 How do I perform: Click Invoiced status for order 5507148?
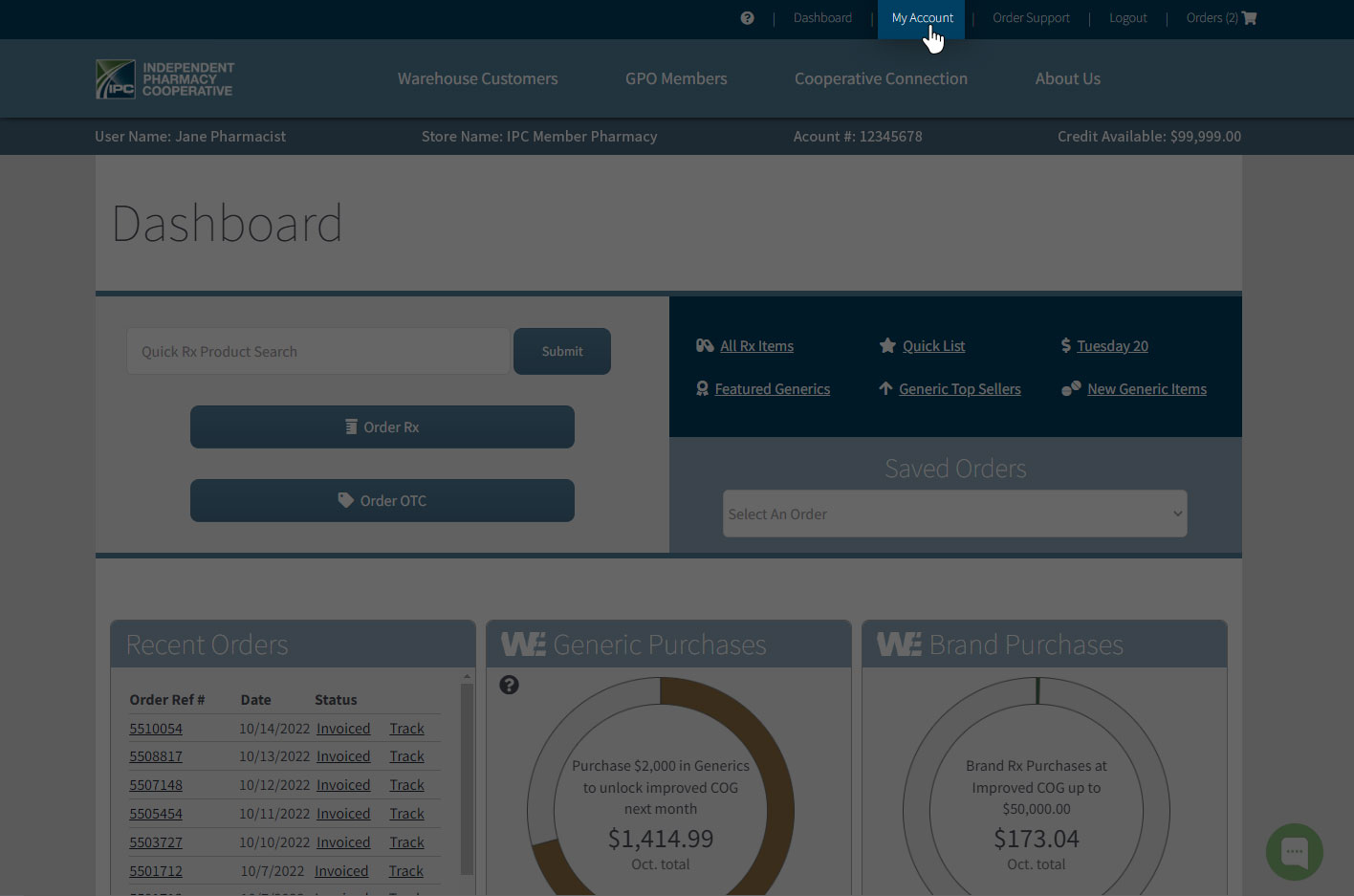click(343, 785)
